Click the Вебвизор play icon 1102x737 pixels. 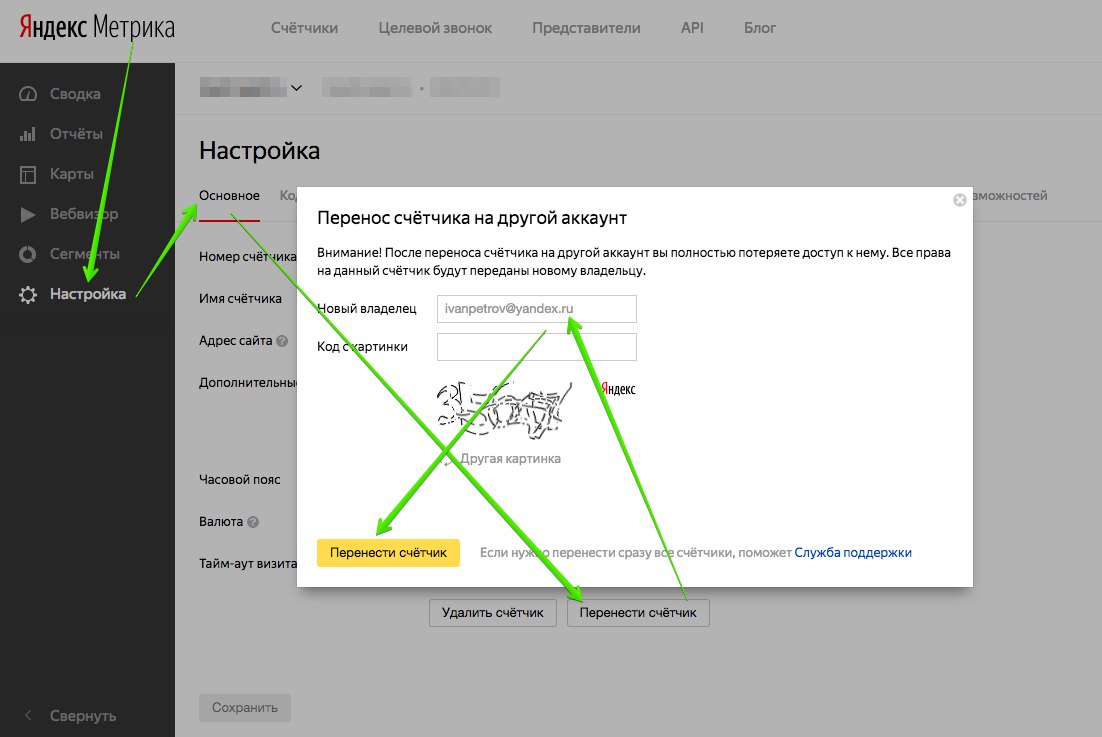pos(27,214)
